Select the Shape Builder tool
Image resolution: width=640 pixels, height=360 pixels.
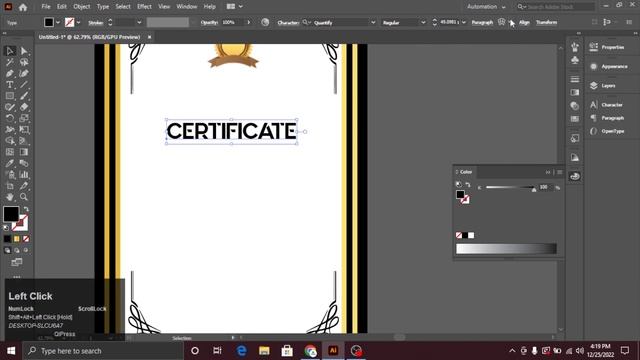10,141
